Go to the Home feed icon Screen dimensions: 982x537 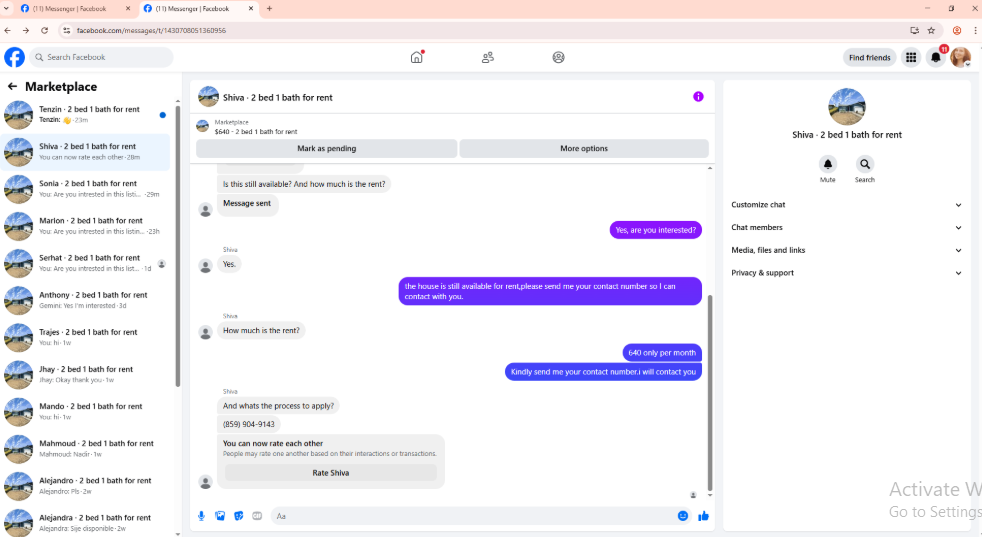click(x=416, y=57)
